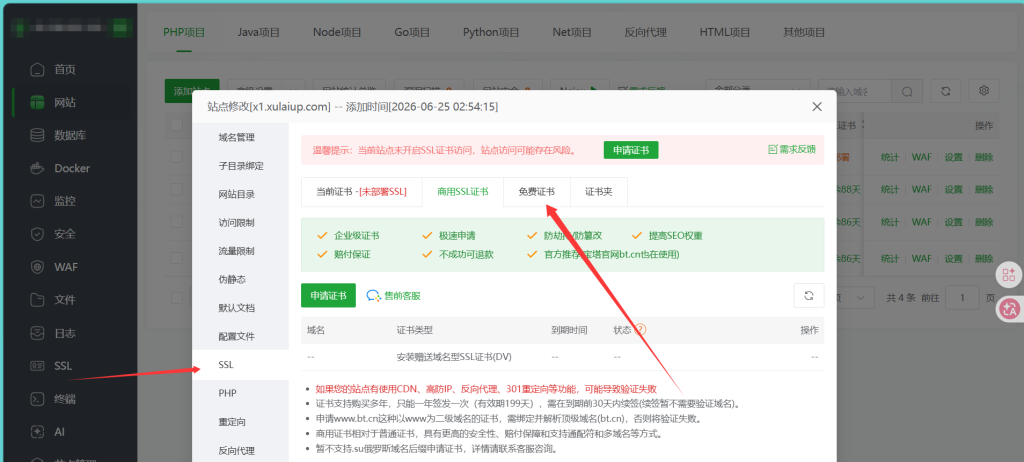Refresh the certificate list with reload icon
This screenshot has width=1024, height=462.
click(808, 295)
